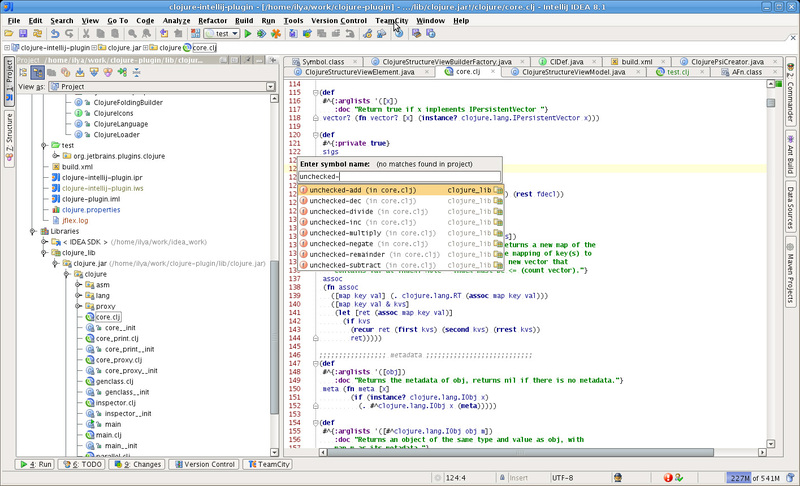
Task: Select unchecked-remainder in the symbol list
Action: click(401, 254)
